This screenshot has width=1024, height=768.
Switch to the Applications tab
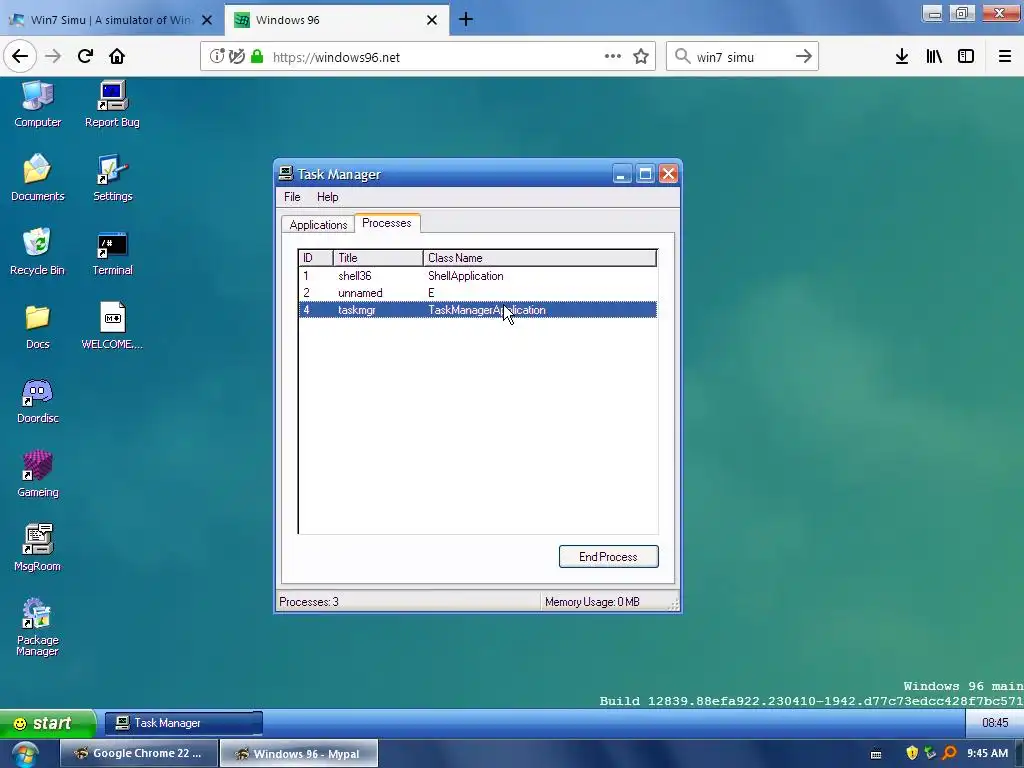tap(318, 225)
